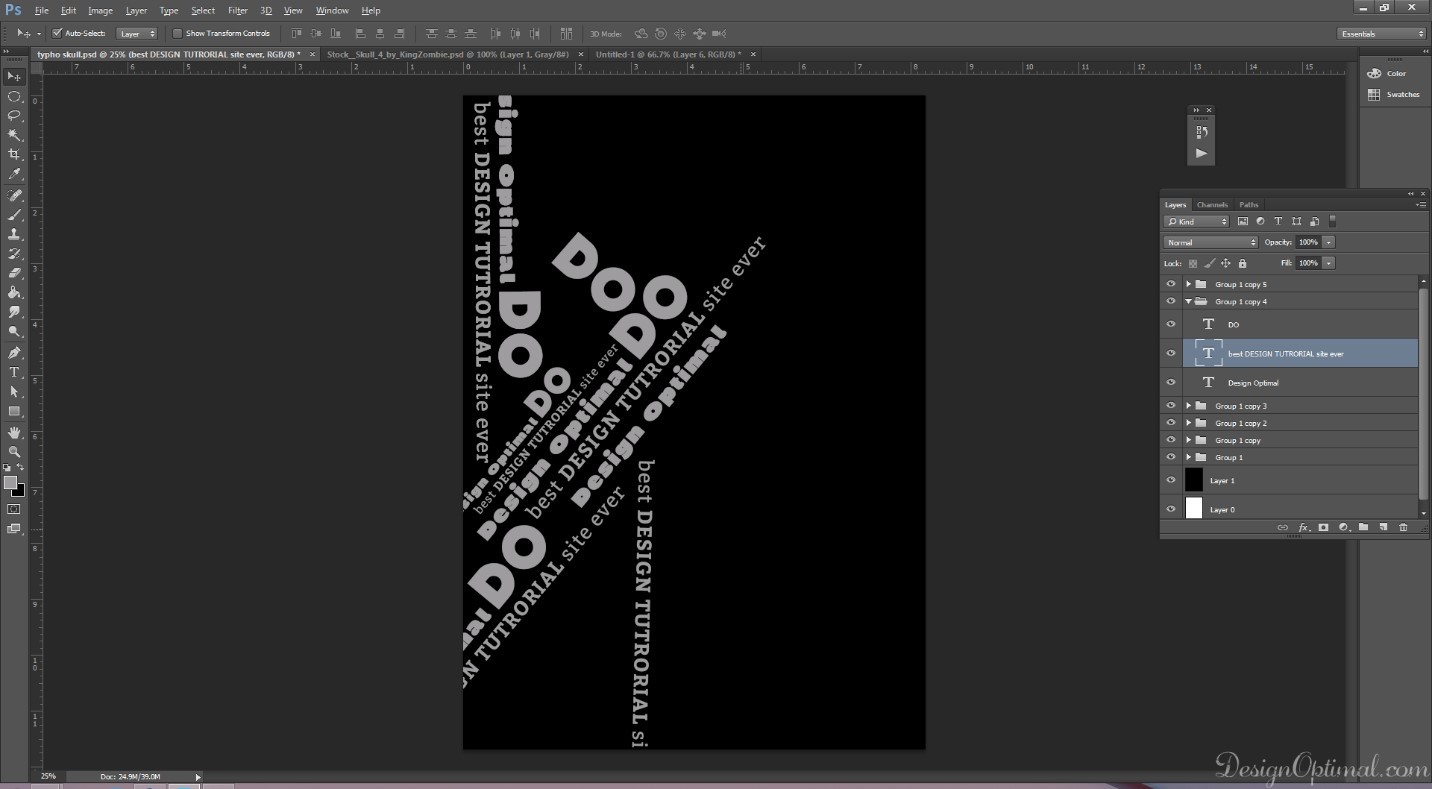Create a new layer with the page icon
This screenshot has height=789, width=1432.
point(1383,527)
